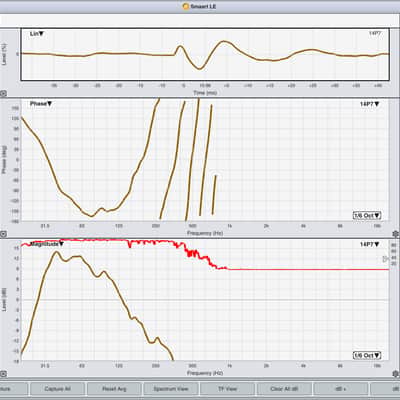Click the Reset Avg button
Image resolution: width=400 pixels, height=400 pixels.
(114, 389)
